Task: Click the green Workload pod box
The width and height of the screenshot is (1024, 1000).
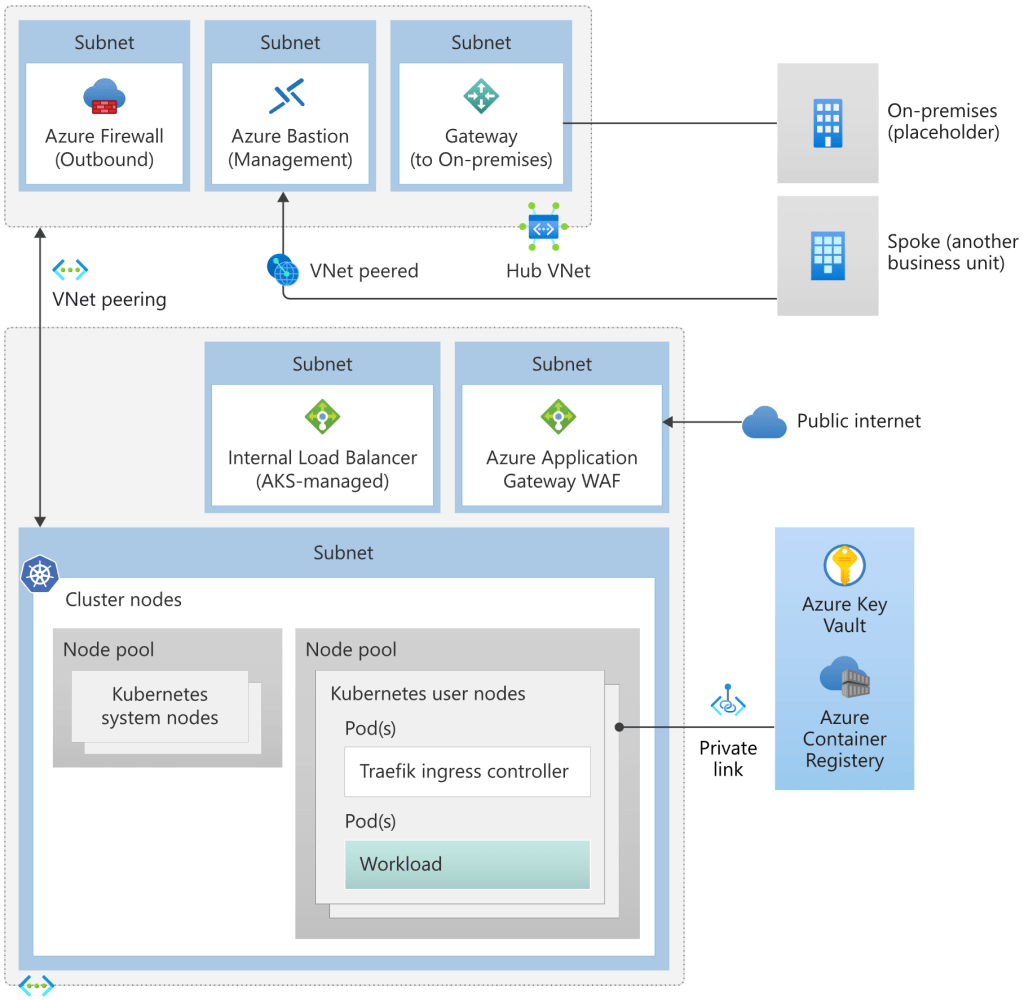Action: click(x=467, y=865)
